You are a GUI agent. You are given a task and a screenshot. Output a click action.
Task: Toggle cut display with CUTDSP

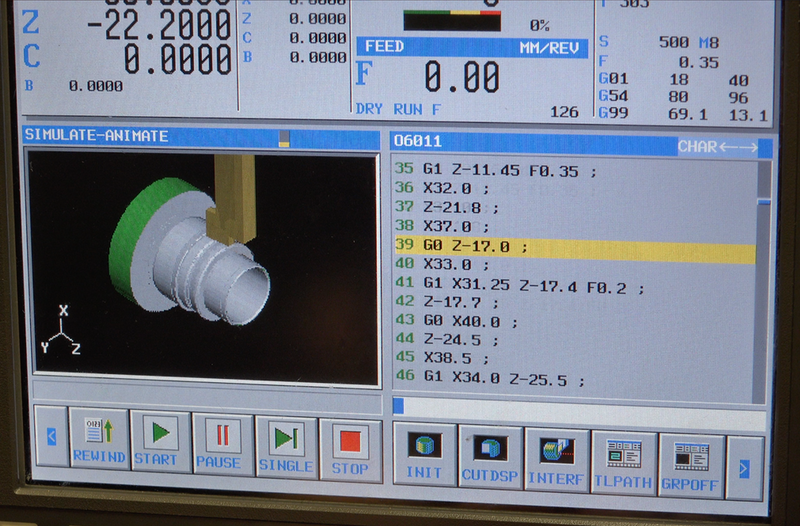(x=490, y=457)
